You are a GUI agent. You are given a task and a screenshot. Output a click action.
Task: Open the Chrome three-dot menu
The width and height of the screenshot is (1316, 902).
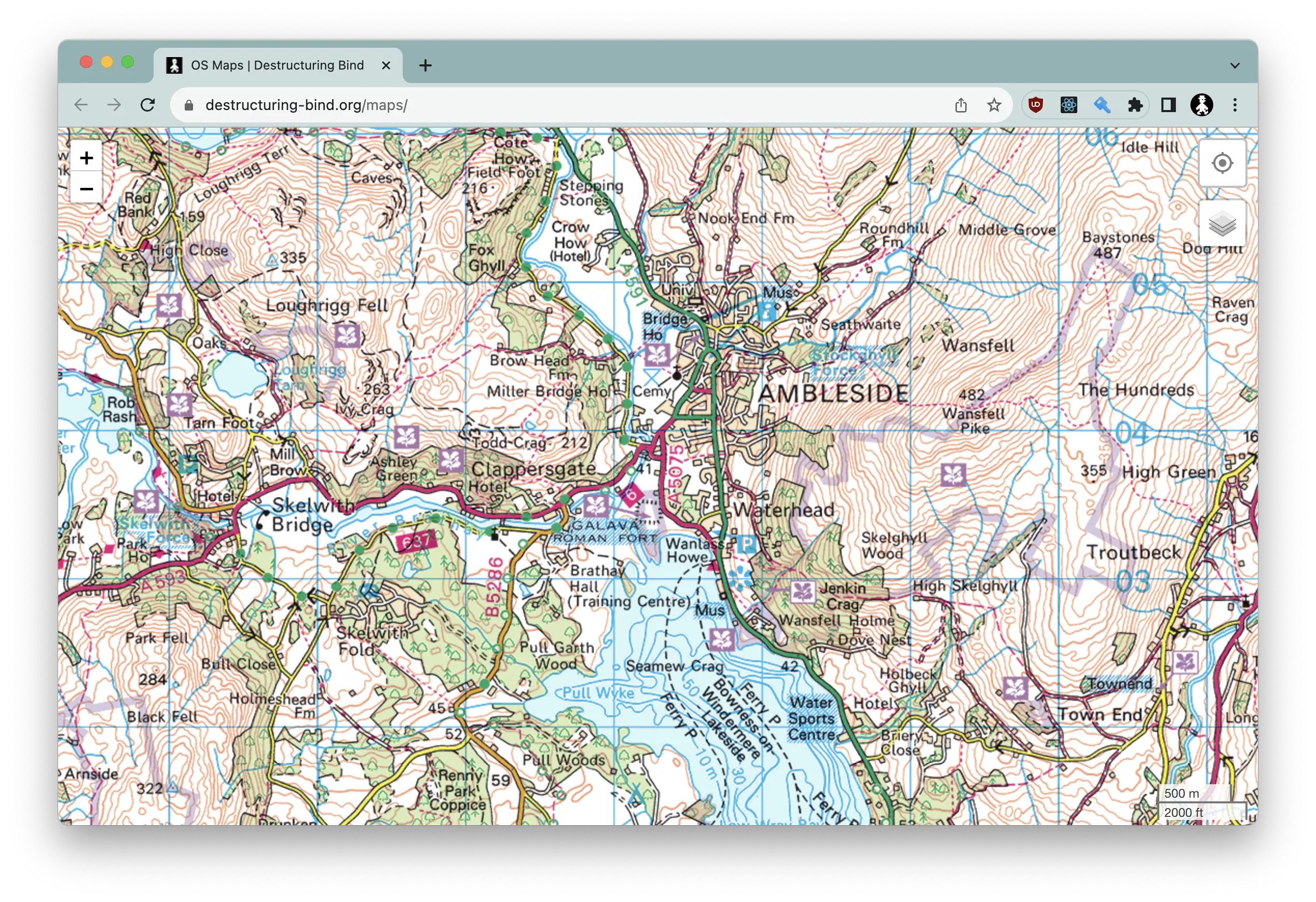pyautogui.click(x=1235, y=105)
